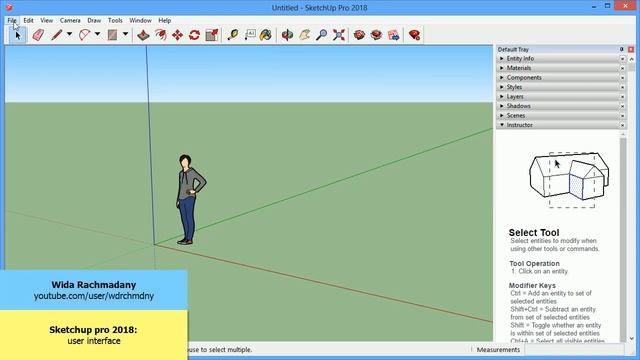Open the Arc tool dropdown arrow

coord(97,34)
